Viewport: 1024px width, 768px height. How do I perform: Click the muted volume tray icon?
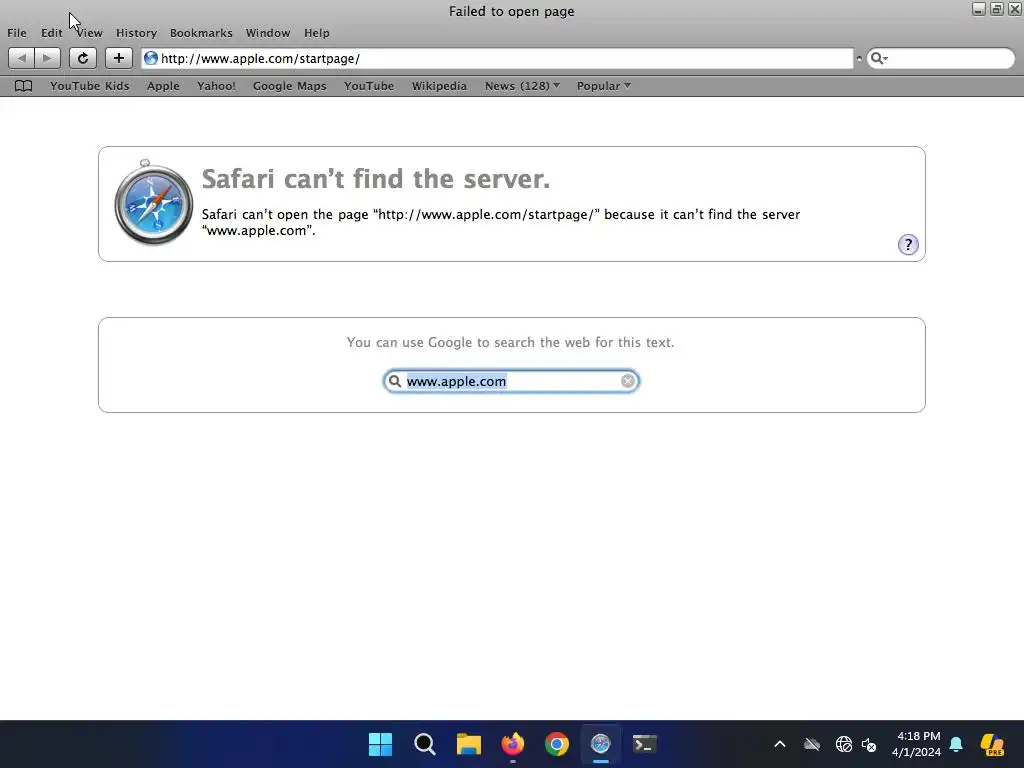(869, 744)
